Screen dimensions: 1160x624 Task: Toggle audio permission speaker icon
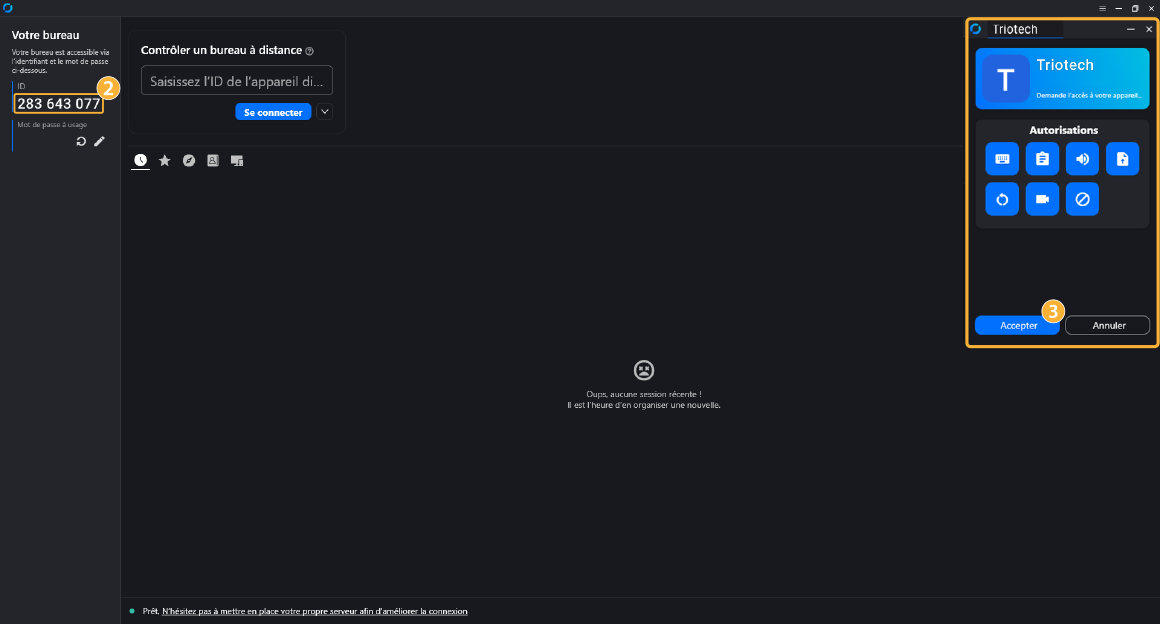click(1082, 159)
